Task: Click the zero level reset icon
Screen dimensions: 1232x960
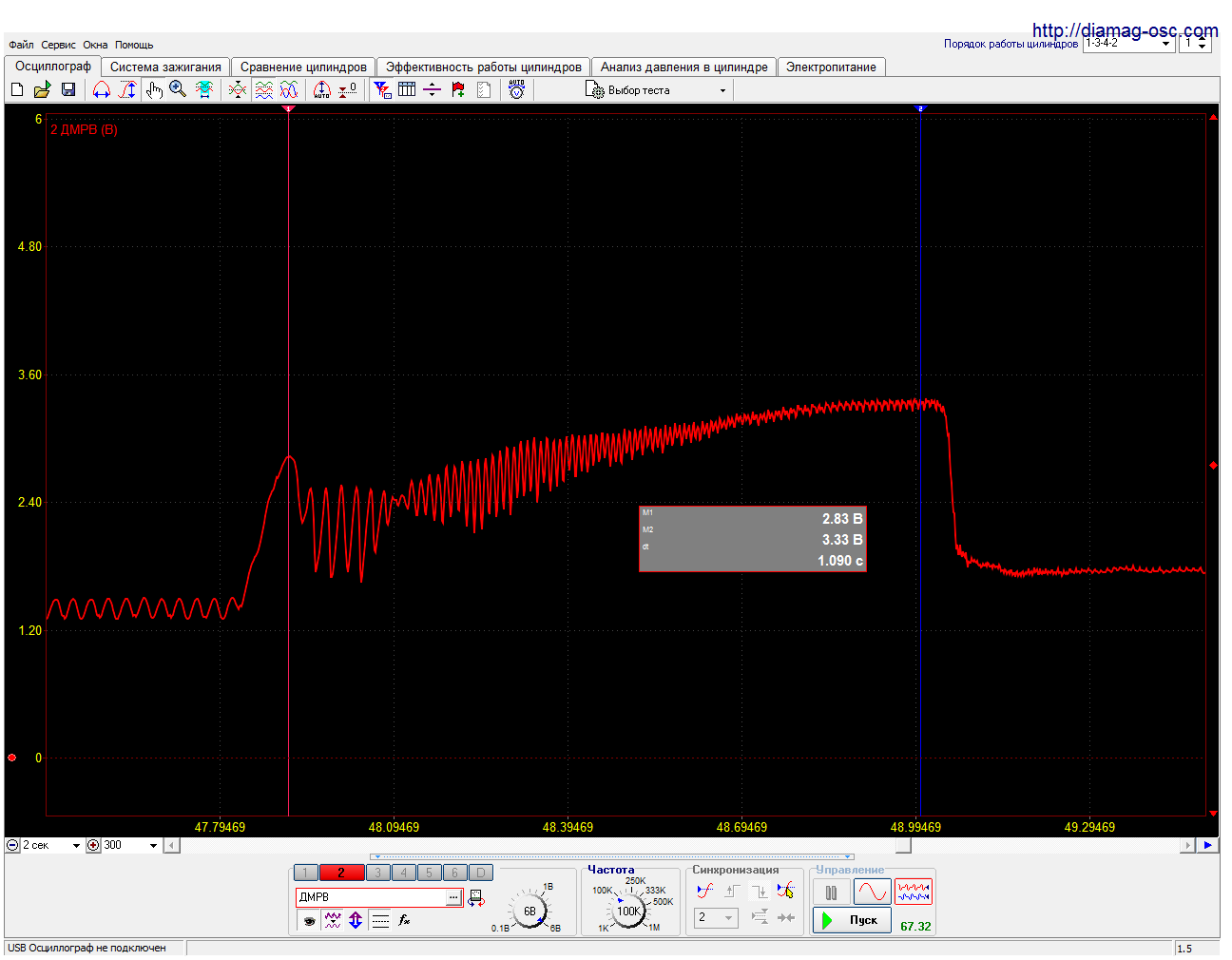Action: [x=348, y=89]
